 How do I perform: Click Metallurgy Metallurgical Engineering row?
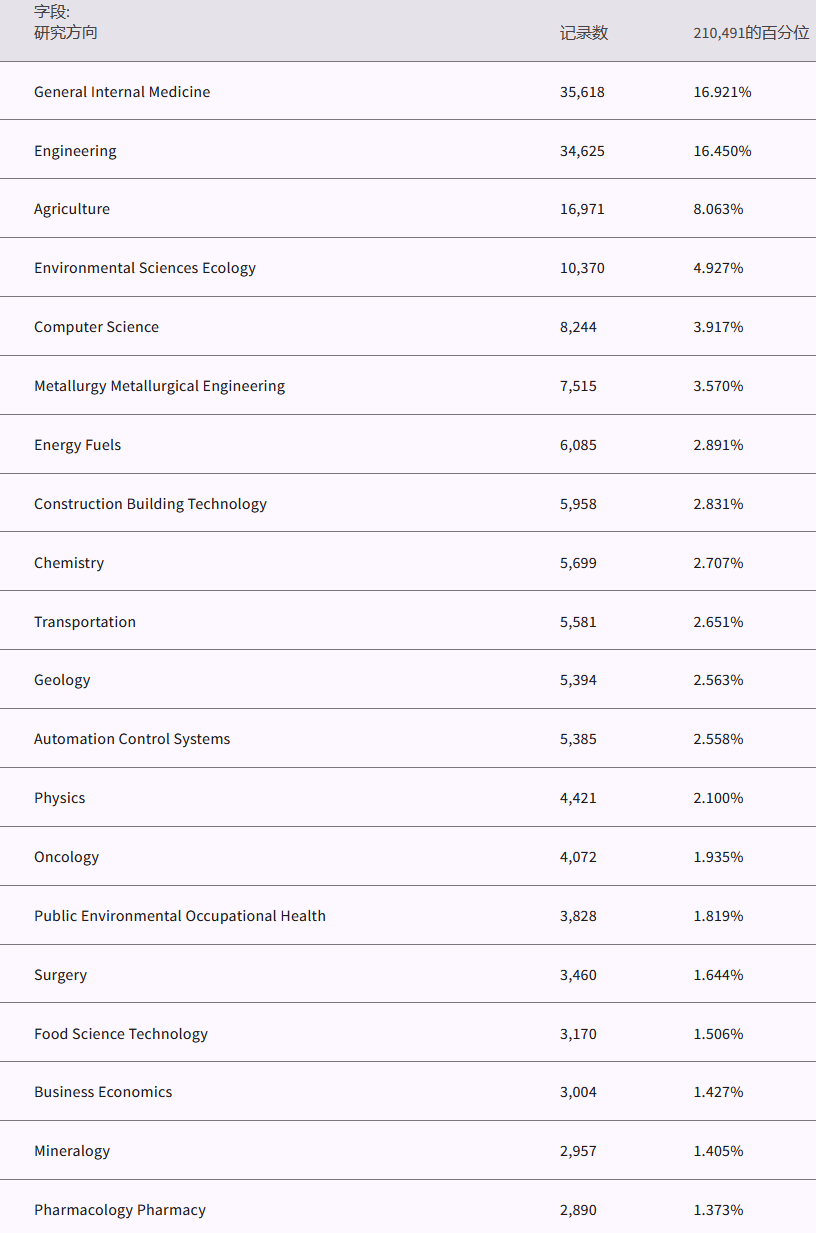(159, 386)
